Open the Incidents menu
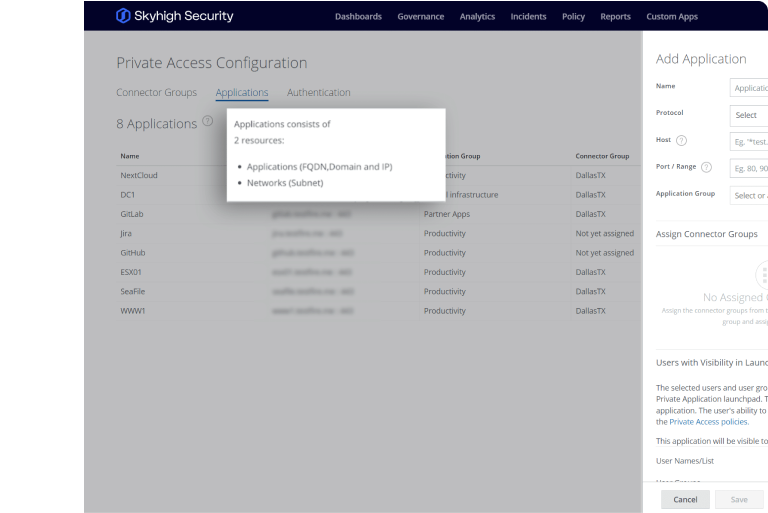768x513 pixels. [528, 17]
